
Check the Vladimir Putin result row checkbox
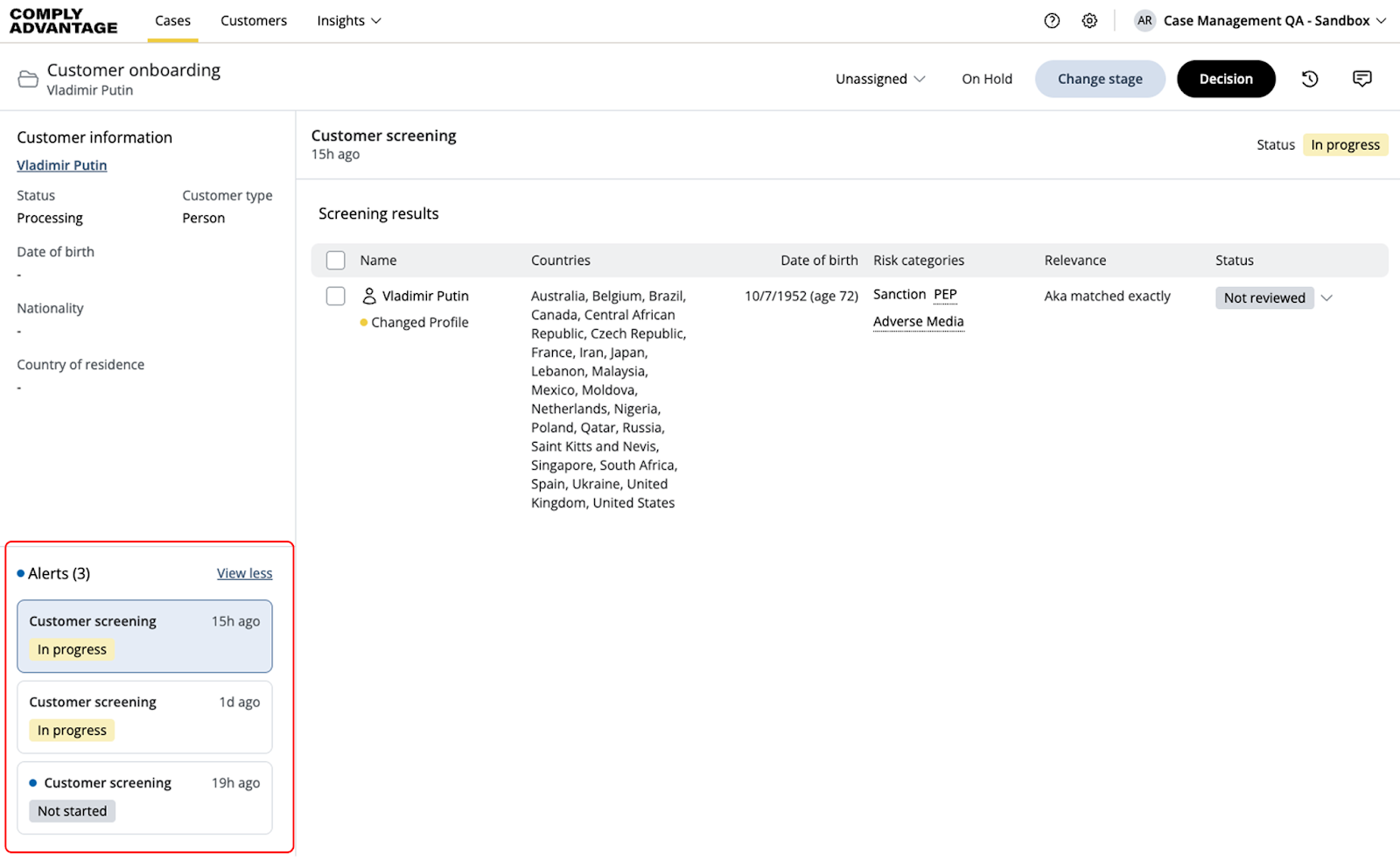click(335, 296)
